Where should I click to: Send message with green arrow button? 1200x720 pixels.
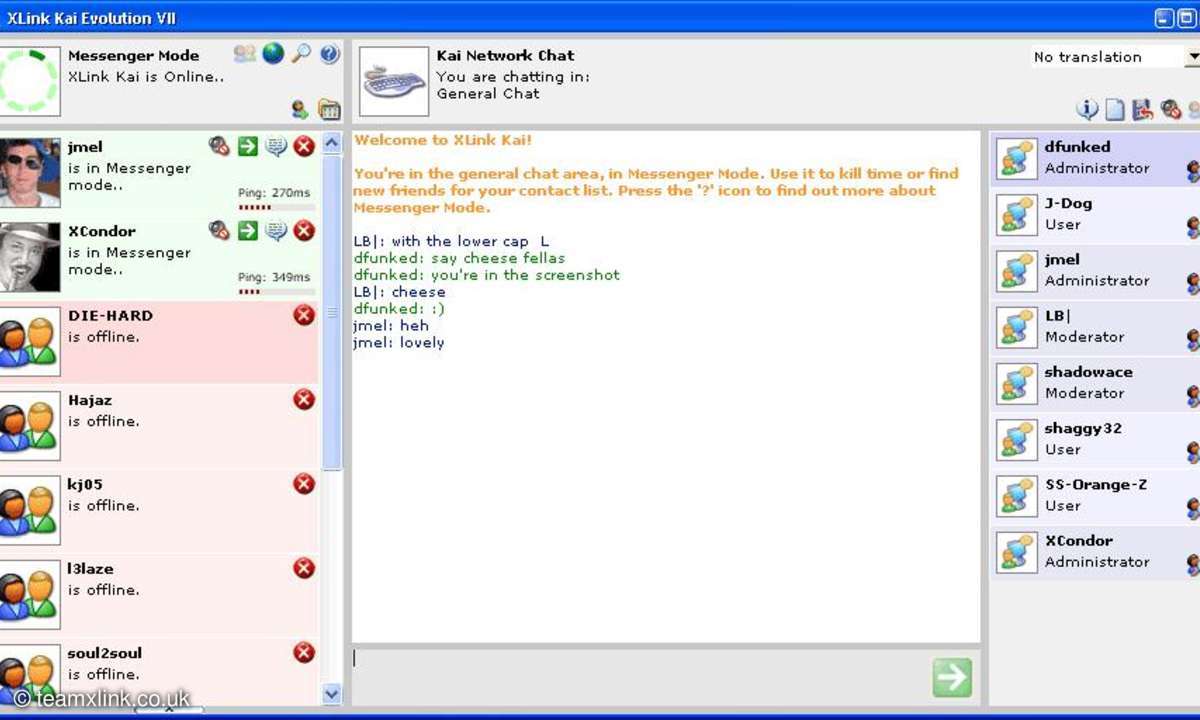[x=951, y=677]
